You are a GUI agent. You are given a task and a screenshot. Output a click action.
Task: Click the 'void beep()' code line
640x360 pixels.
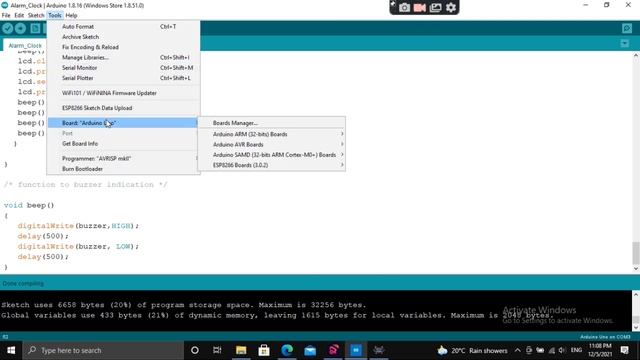point(29,205)
